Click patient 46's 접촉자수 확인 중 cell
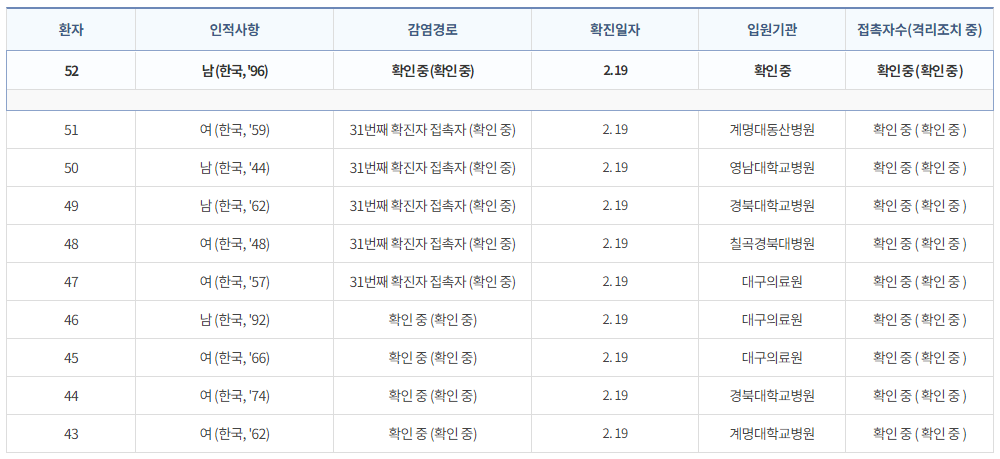Image resolution: width=1000 pixels, height=459 pixels. coord(920,319)
